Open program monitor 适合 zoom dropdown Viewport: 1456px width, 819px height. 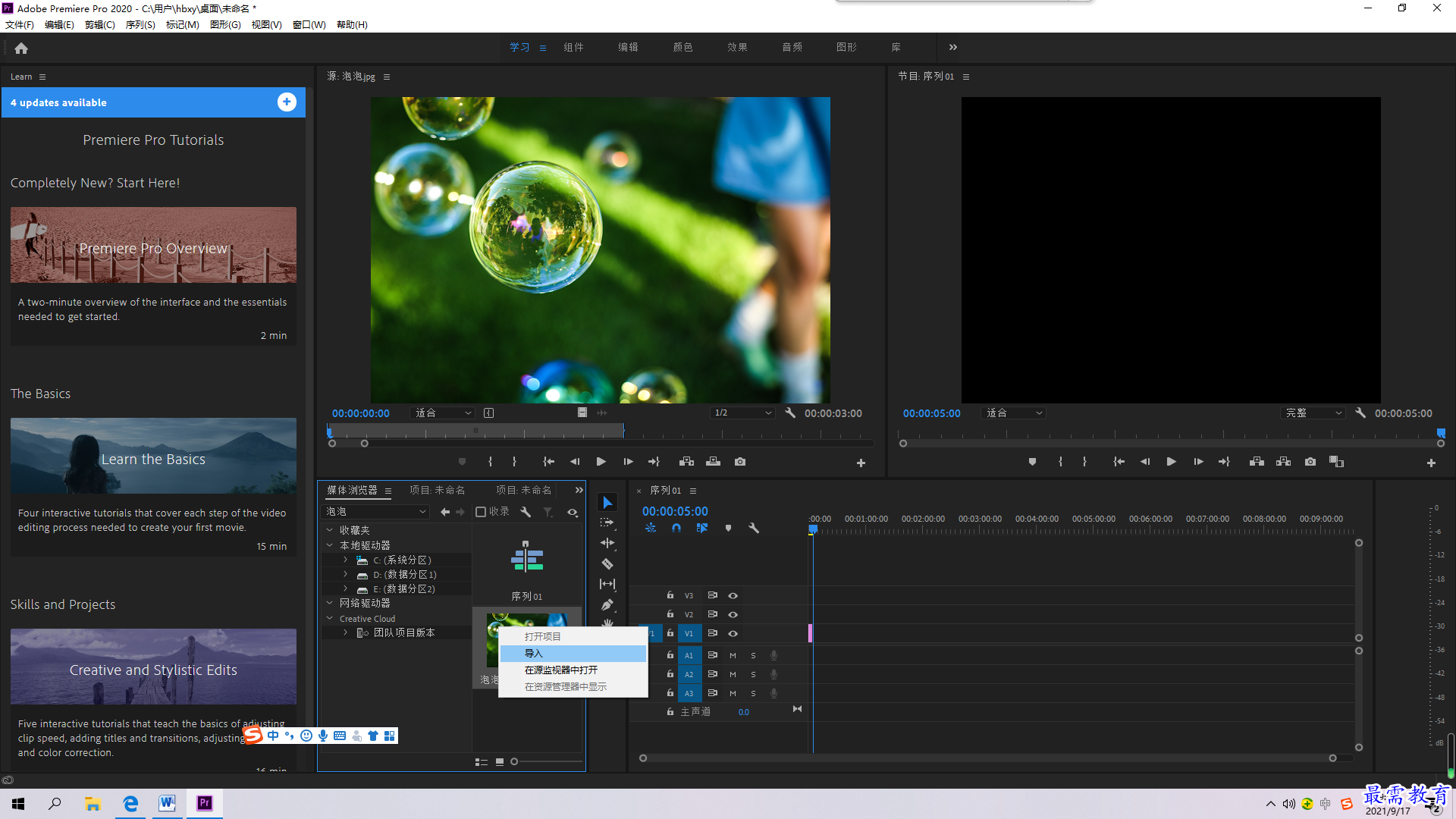[x=1013, y=413]
